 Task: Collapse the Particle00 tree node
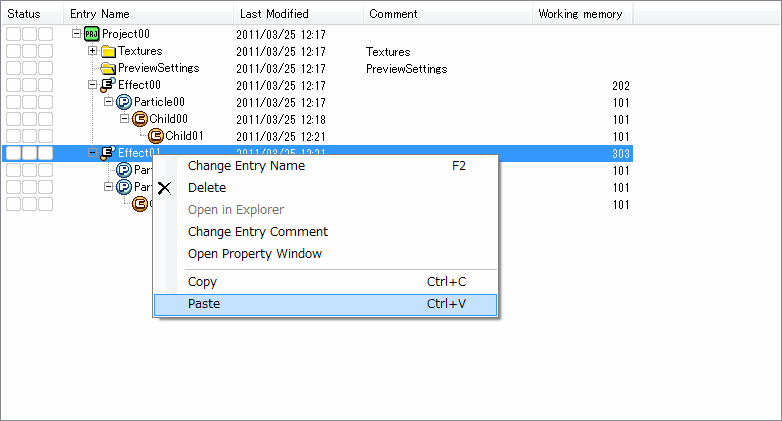click(x=109, y=102)
